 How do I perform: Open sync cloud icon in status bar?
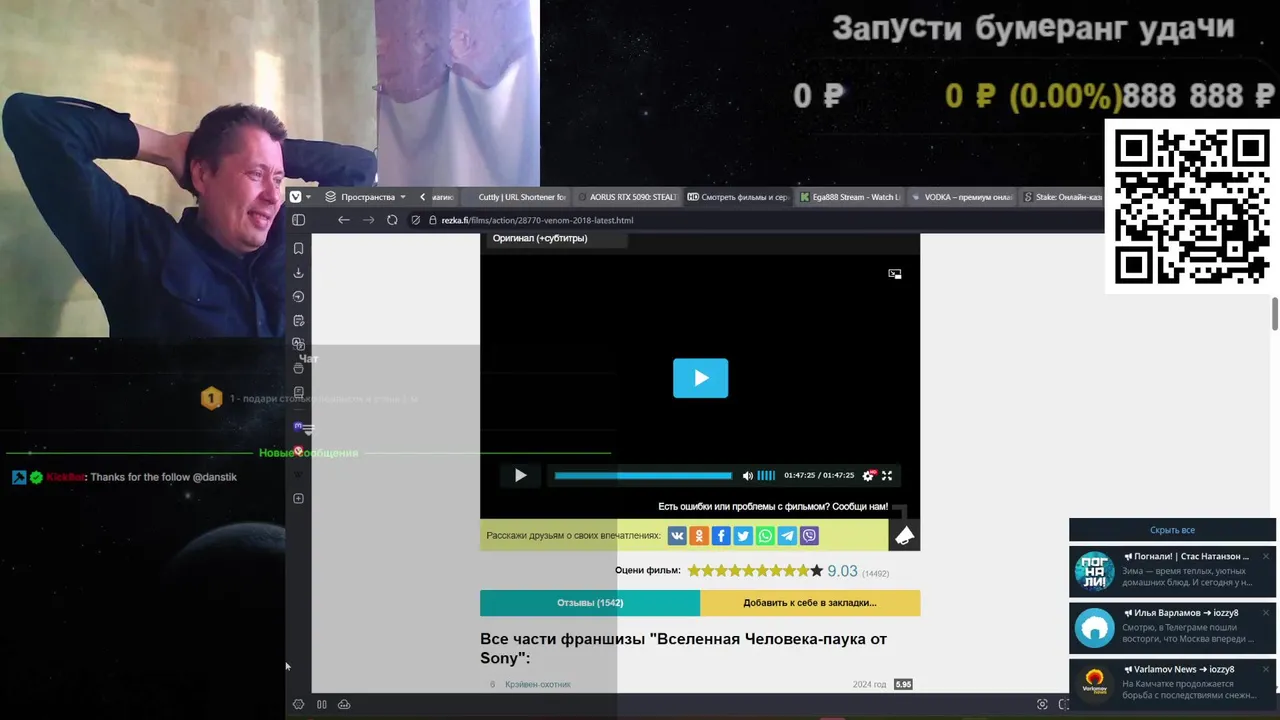344,704
